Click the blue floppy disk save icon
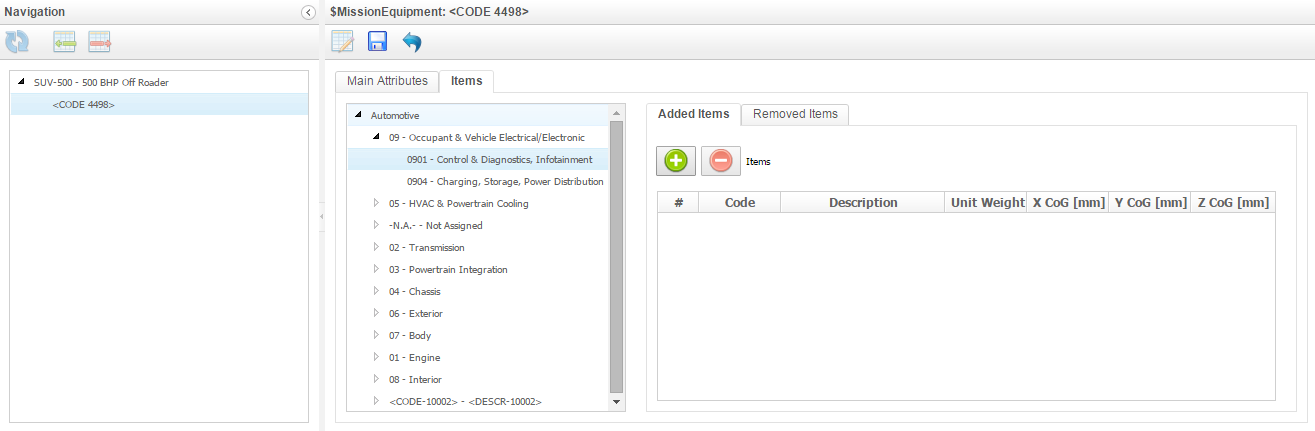This screenshot has height=431, width=1315. click(377, 41)
